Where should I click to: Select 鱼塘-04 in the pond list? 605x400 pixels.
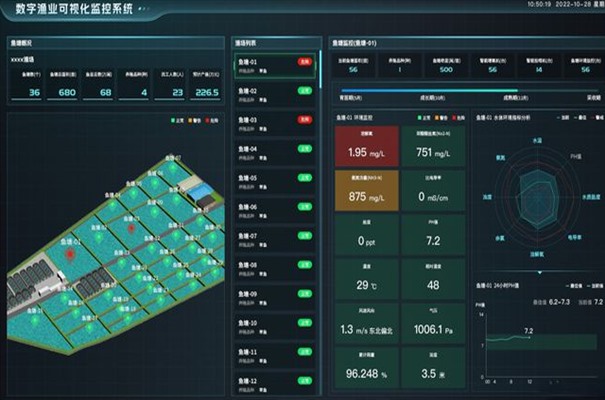pos(275,153)
